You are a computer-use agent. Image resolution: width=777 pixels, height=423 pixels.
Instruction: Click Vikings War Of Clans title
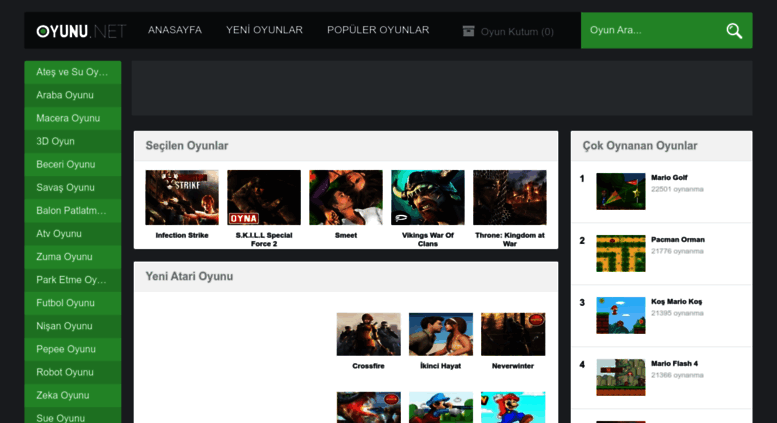click(x=428, y=239)
